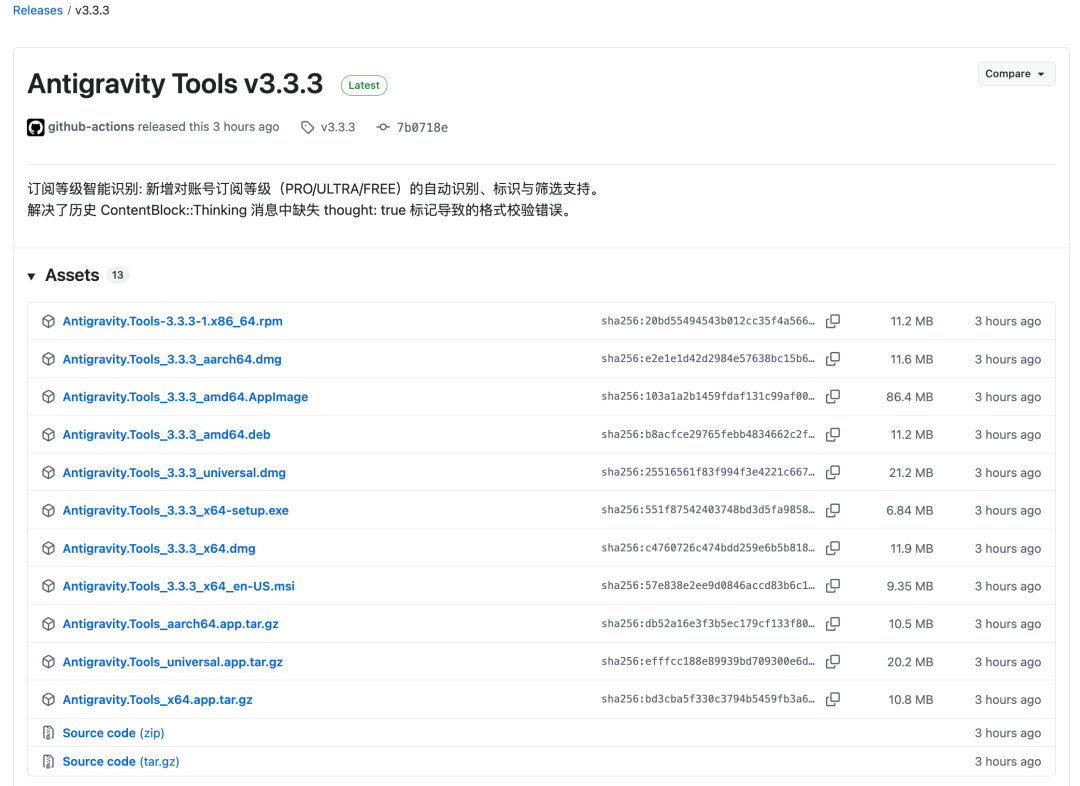Go to Releases breadcrumb link
Screen dimensions: 1080x786
coord(38,10)
